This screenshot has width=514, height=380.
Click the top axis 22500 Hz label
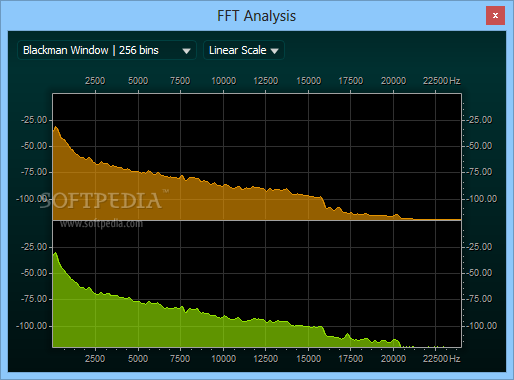(x=442, y=81)
